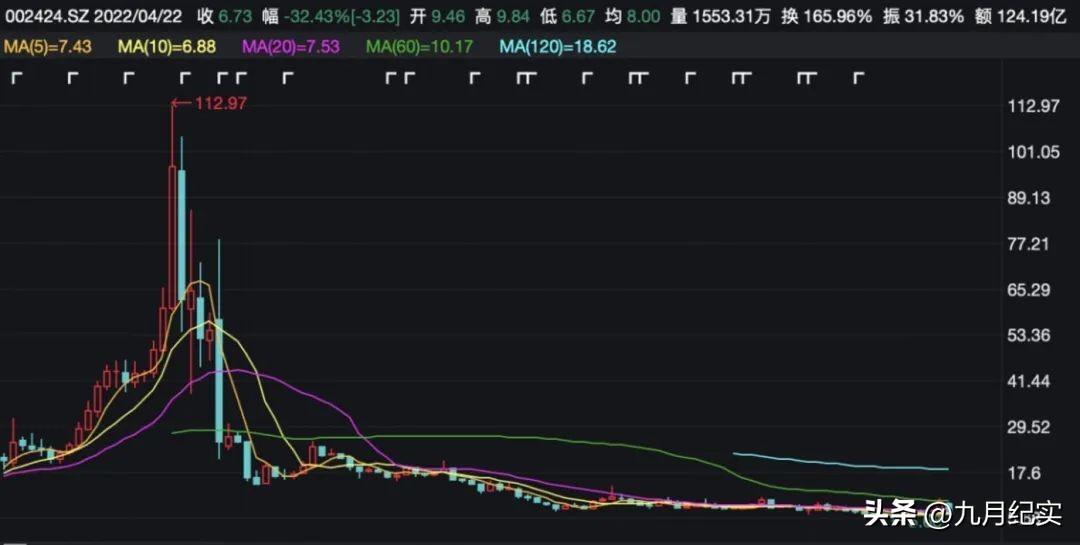Click the red arrow beside the 112.97 peak label

(179, 102)
